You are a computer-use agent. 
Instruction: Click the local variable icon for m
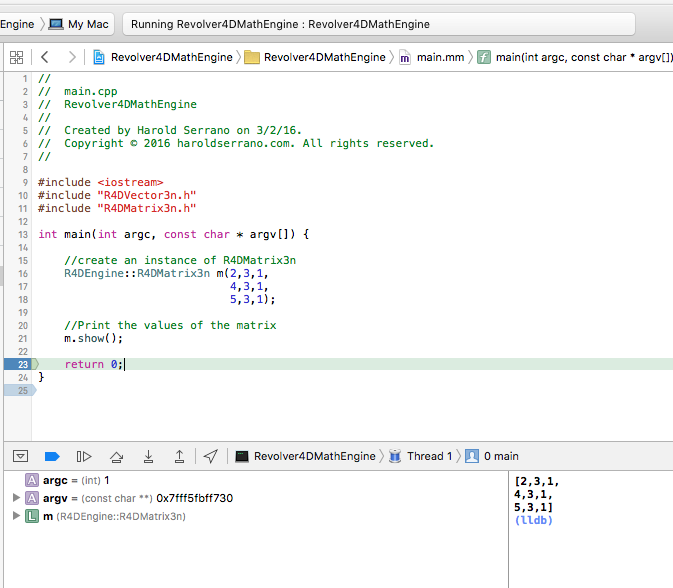tap(32, 516)
